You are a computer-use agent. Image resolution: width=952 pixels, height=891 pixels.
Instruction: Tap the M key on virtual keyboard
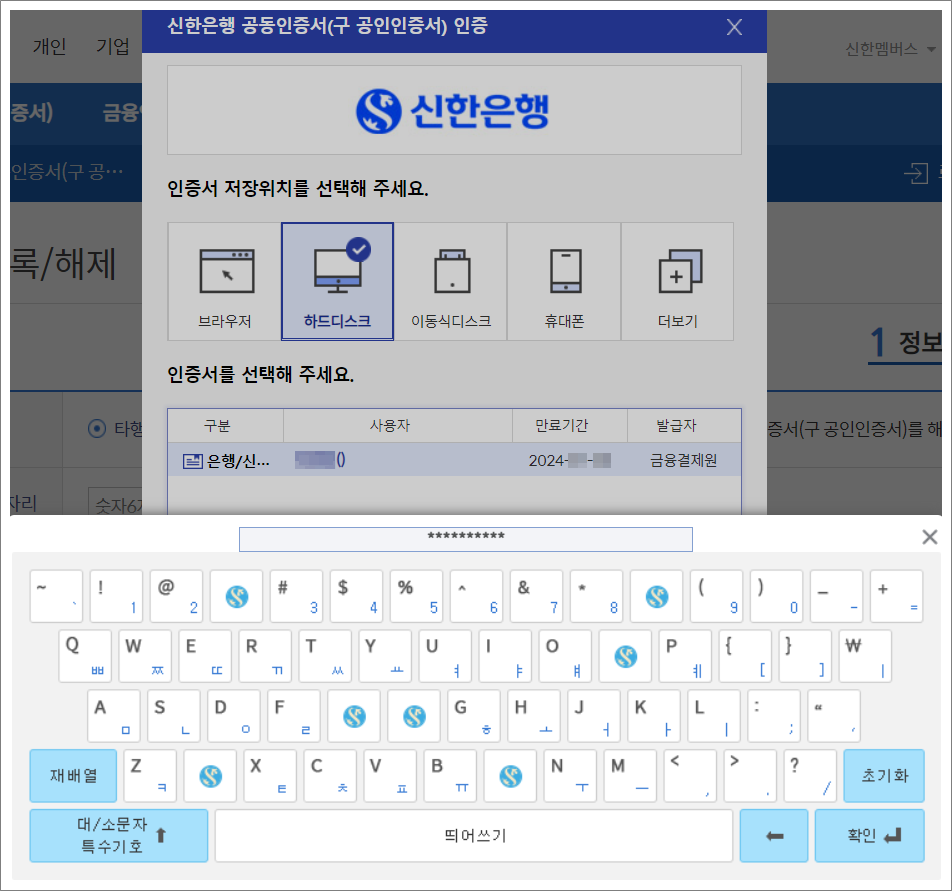(x=630, y=776)
